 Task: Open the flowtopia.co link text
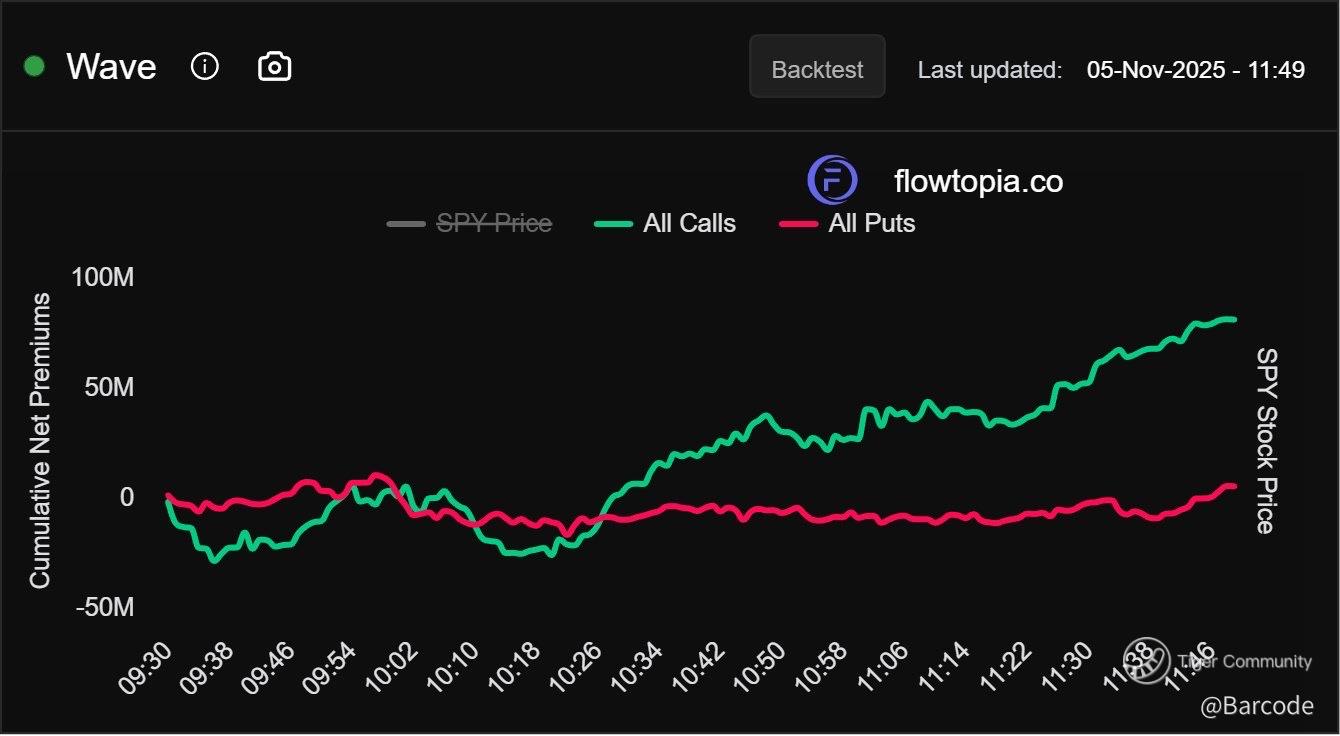point(978,182)
